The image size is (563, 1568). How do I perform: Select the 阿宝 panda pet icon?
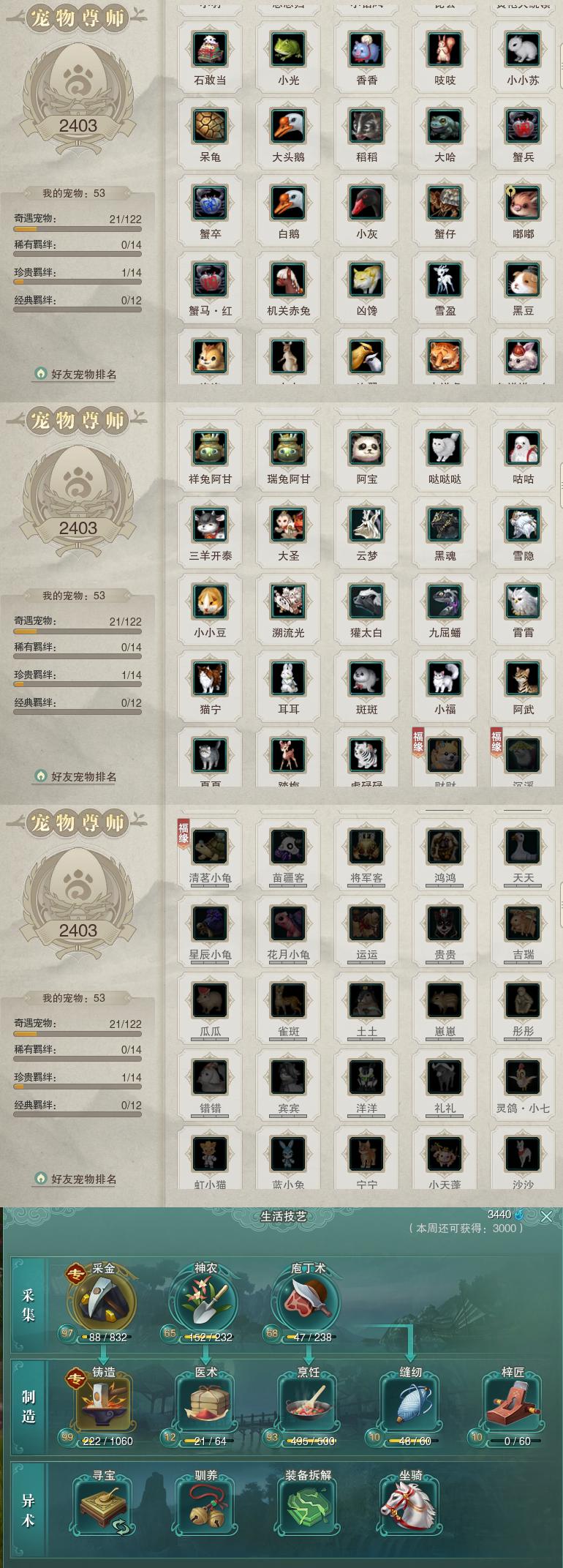(366, 448)
